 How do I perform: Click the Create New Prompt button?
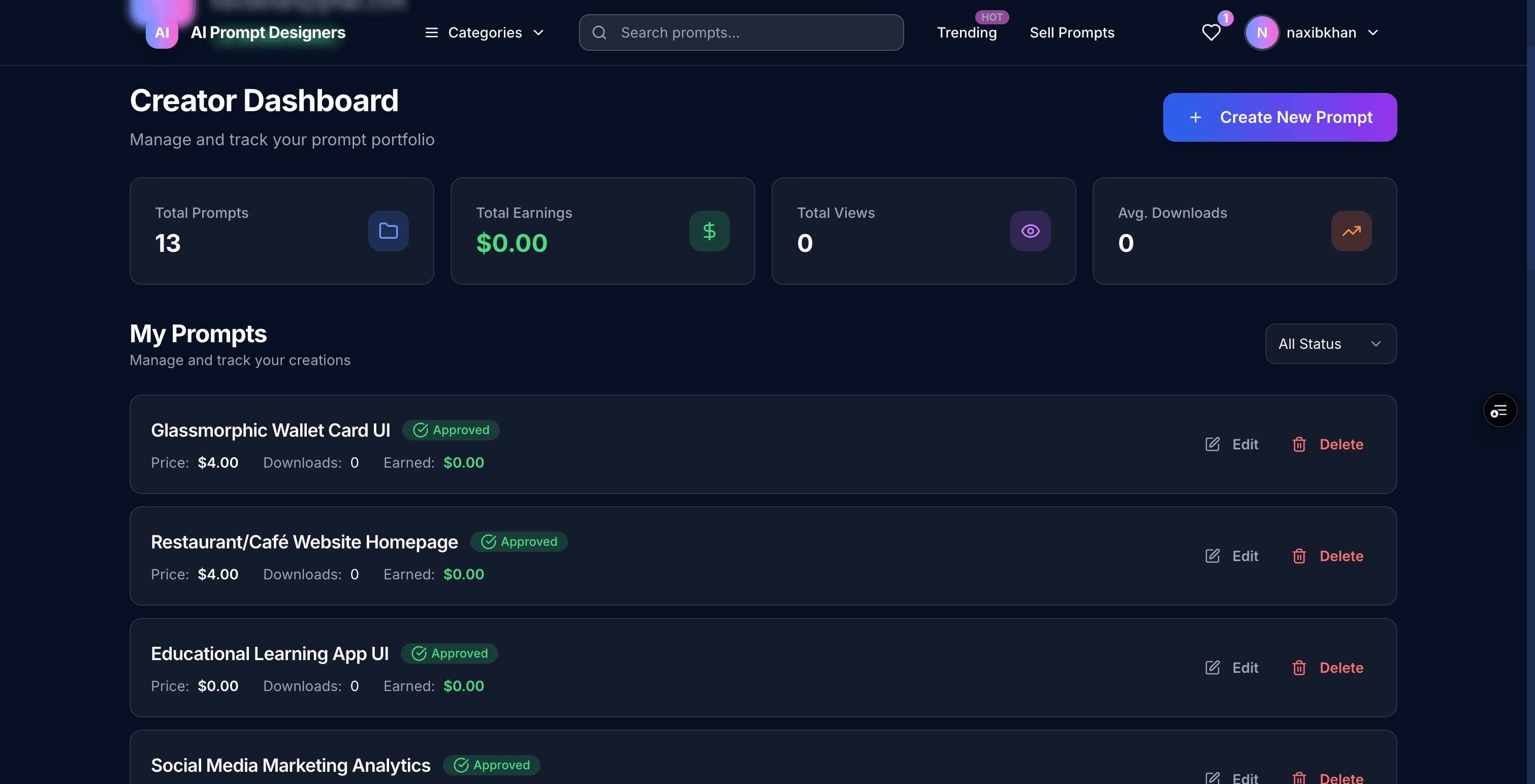point(1280,117)
